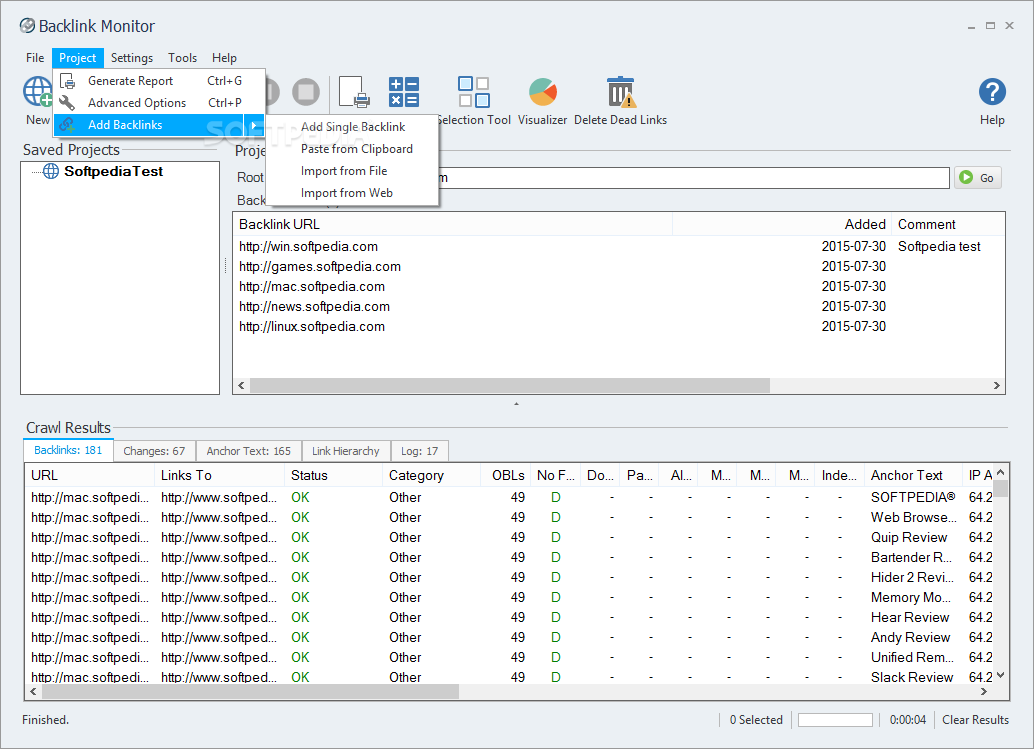Select http://games.softpedia.com backlink row

coord(618,266)
